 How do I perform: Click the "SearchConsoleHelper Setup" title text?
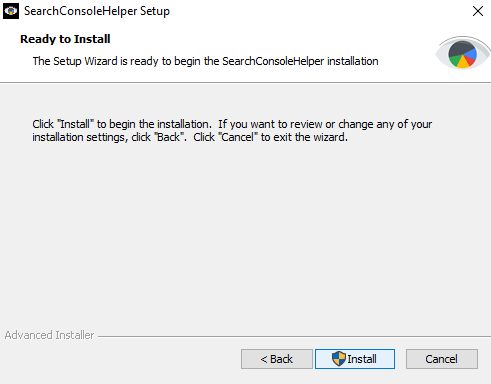click(97, 11)
